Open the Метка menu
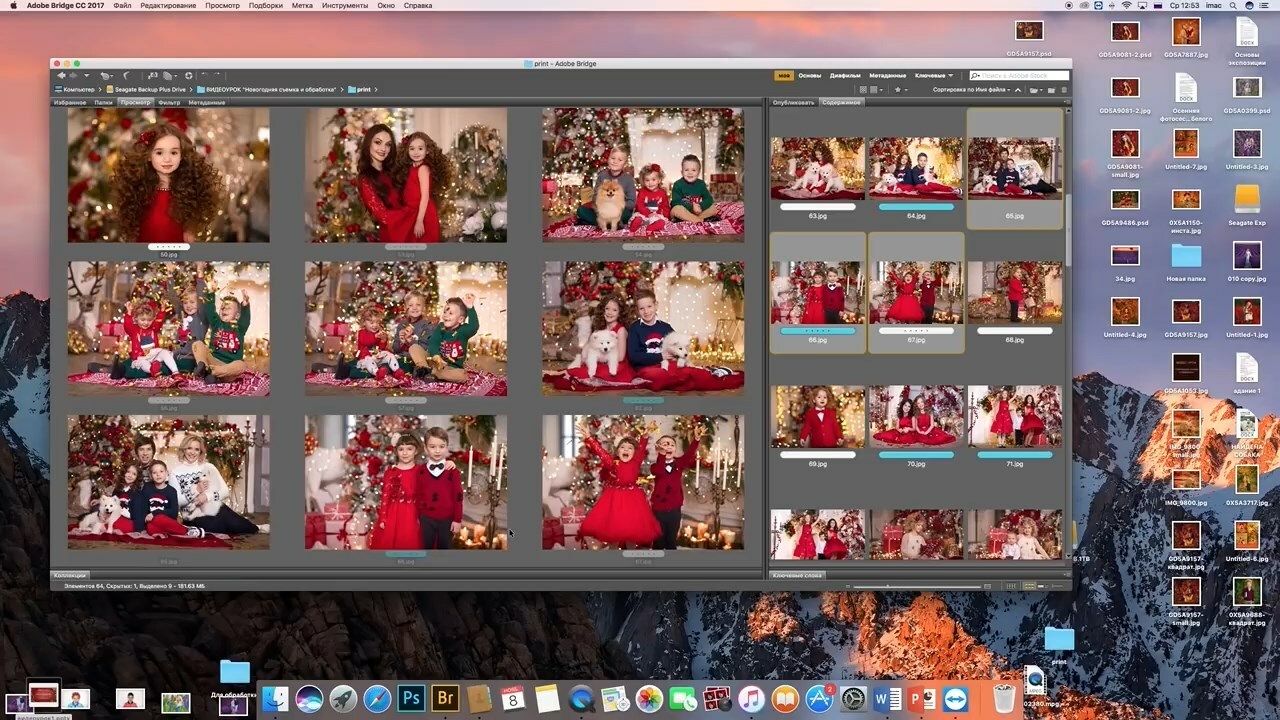1280x720 pixels. (301, 5)
